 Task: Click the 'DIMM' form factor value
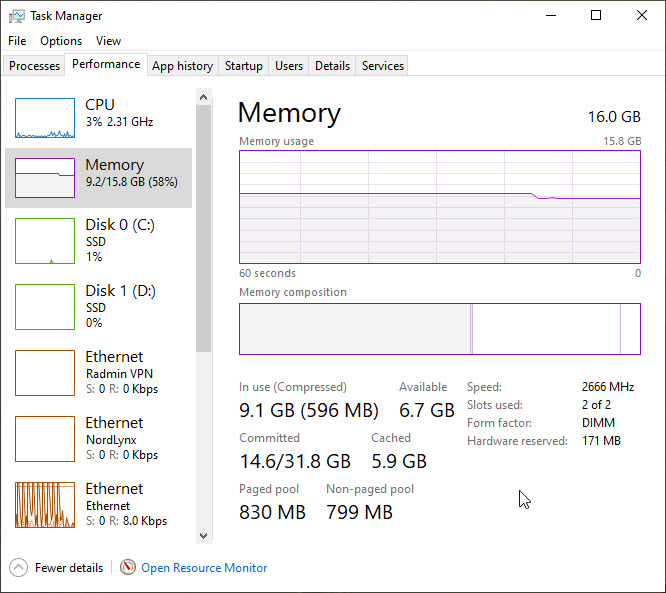(598, 423)
